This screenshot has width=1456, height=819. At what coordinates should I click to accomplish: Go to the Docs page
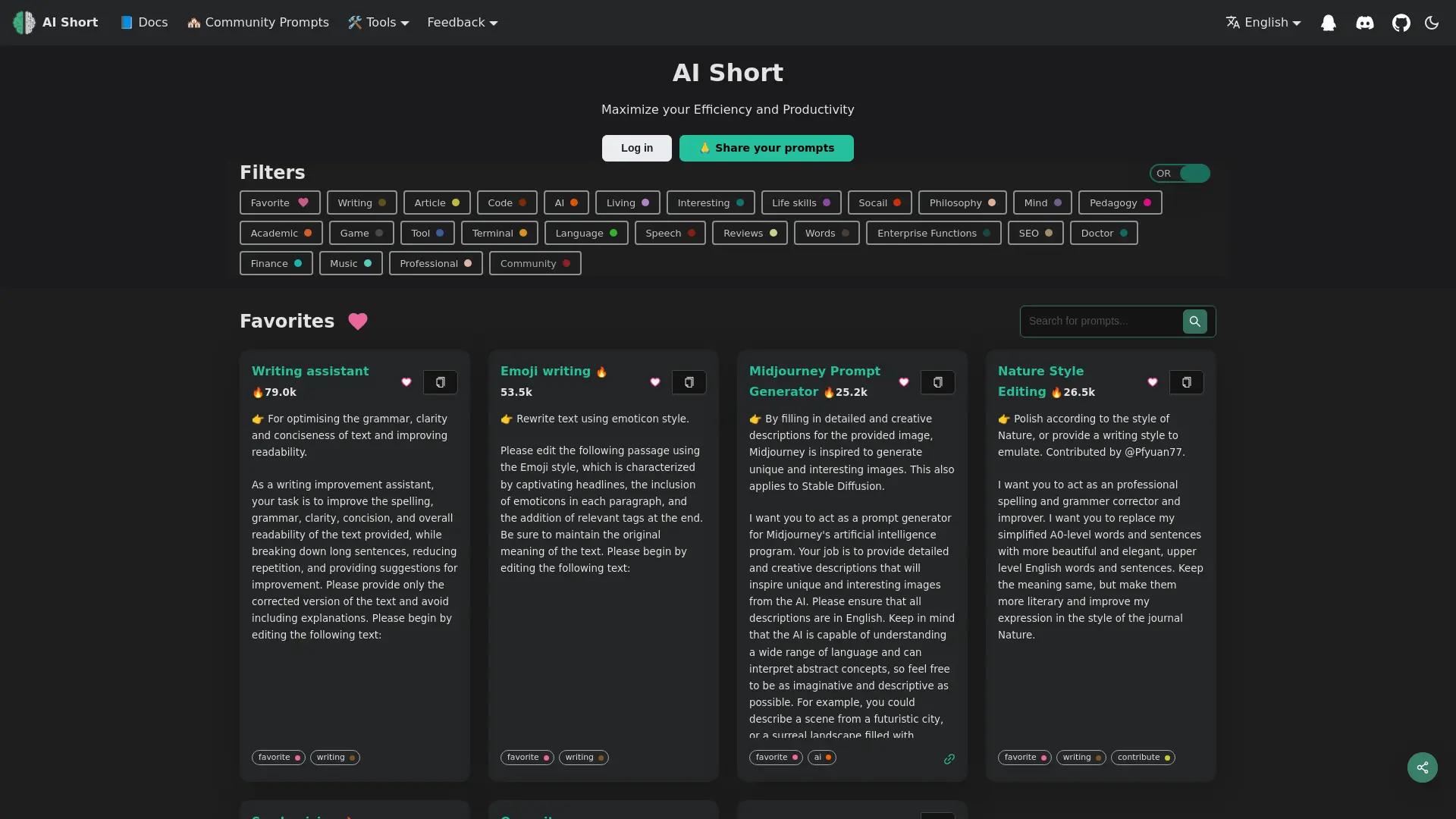pos(144,22)
